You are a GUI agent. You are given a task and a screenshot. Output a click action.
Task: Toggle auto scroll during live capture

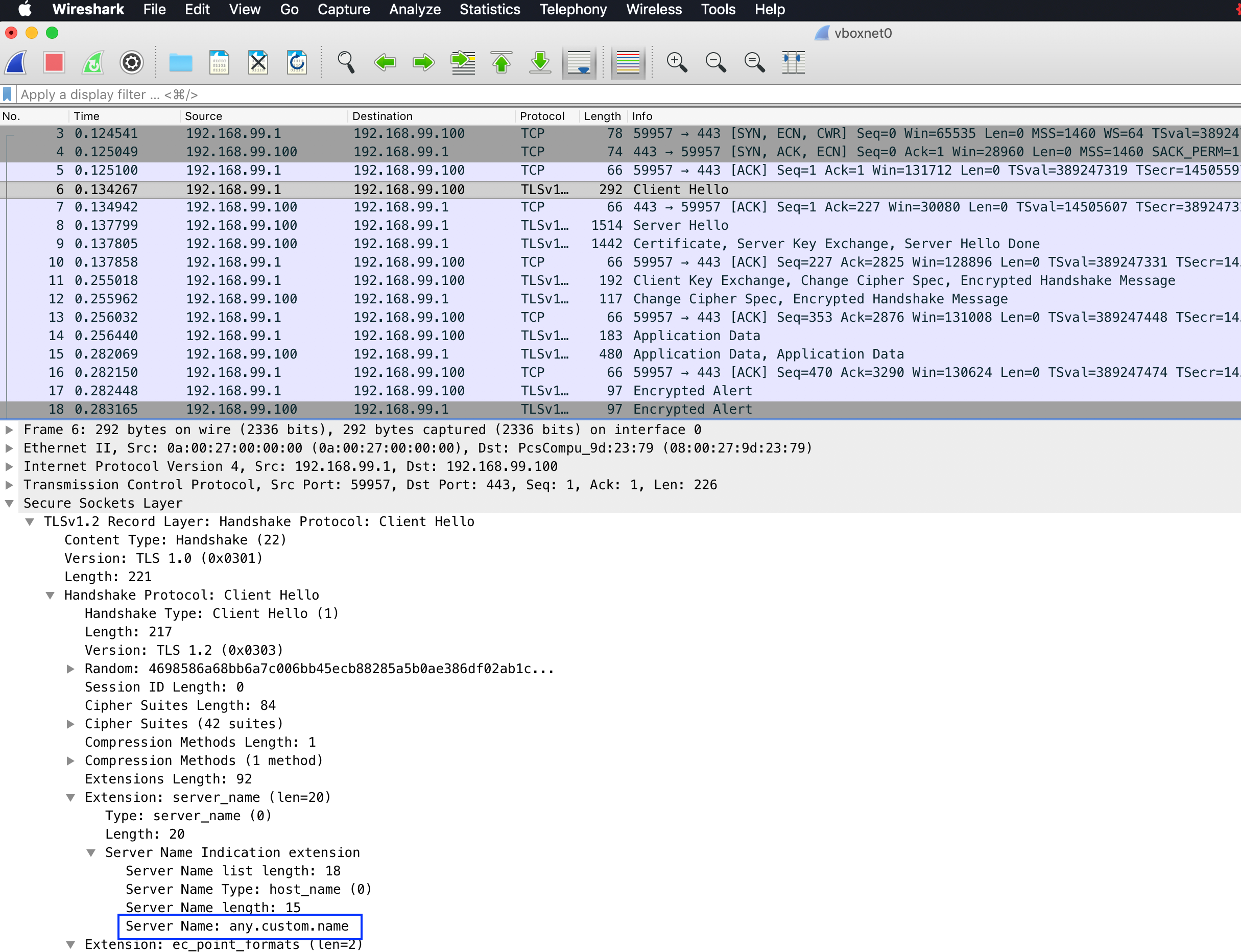pyautogui.click(x=579, y=62)
